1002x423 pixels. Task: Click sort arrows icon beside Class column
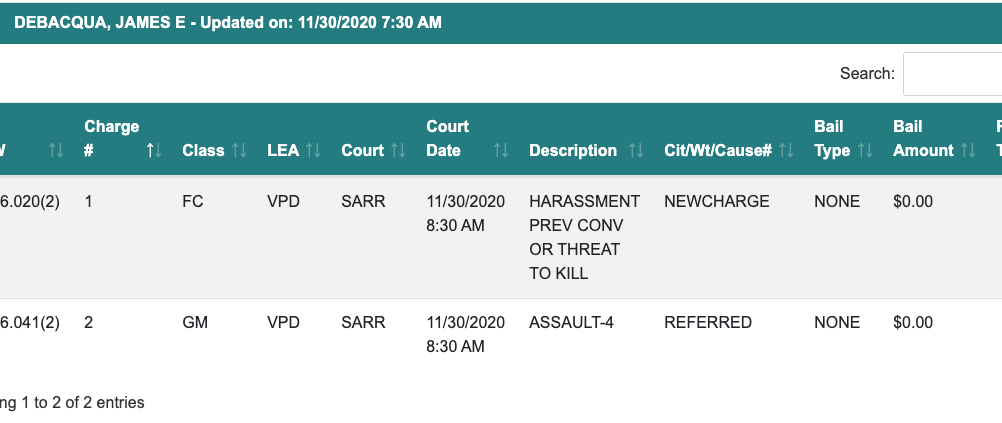click(x=239, y=151)
